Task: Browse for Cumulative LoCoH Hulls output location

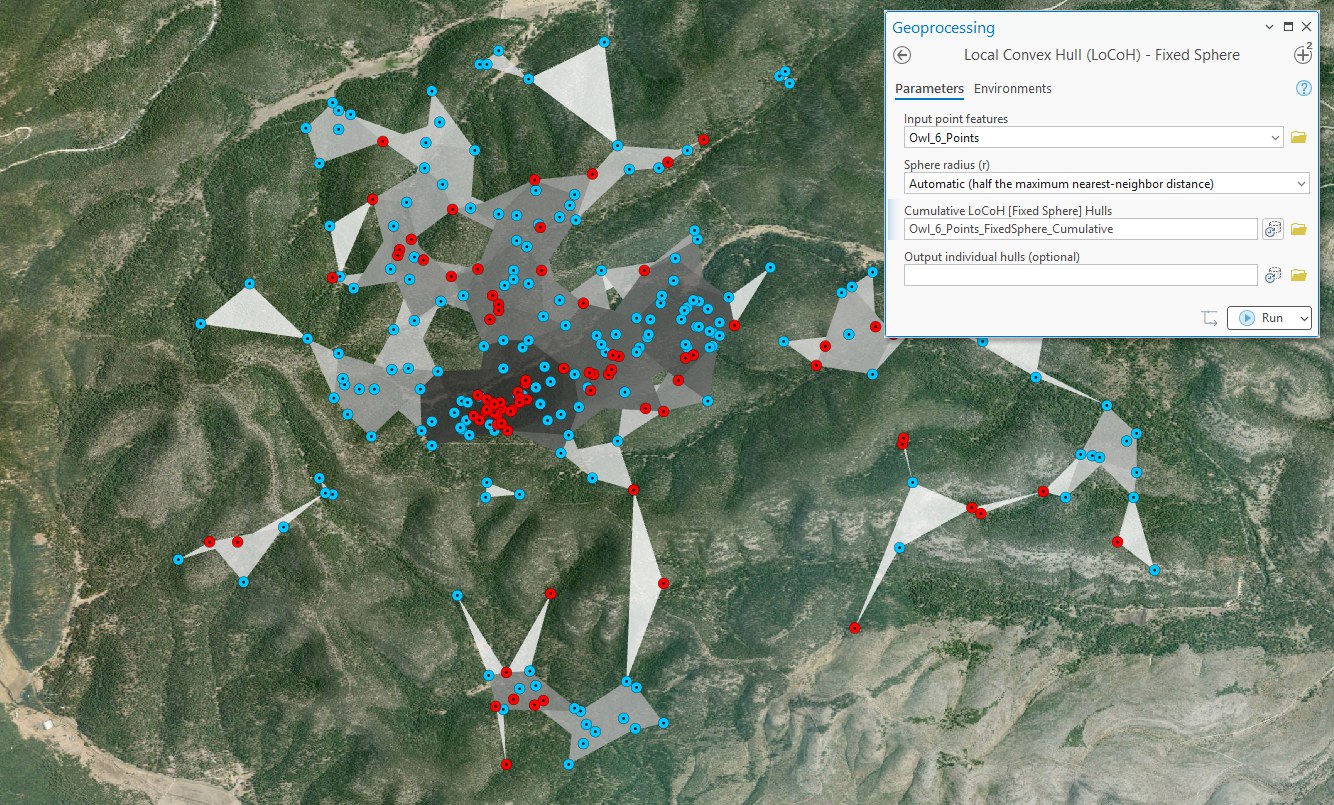Action: tap(1298, 229)
